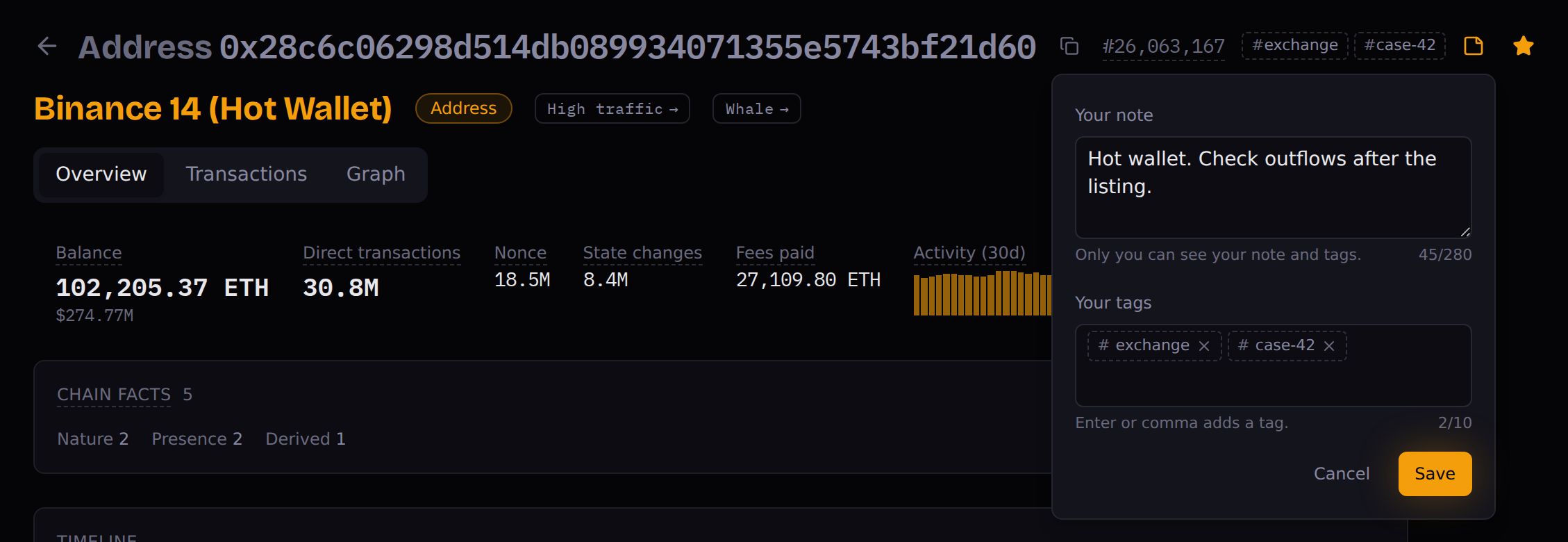Open the Graph tab
Image resolution: width=1568 pixels, height=542 pixels.
pos(376,174)
